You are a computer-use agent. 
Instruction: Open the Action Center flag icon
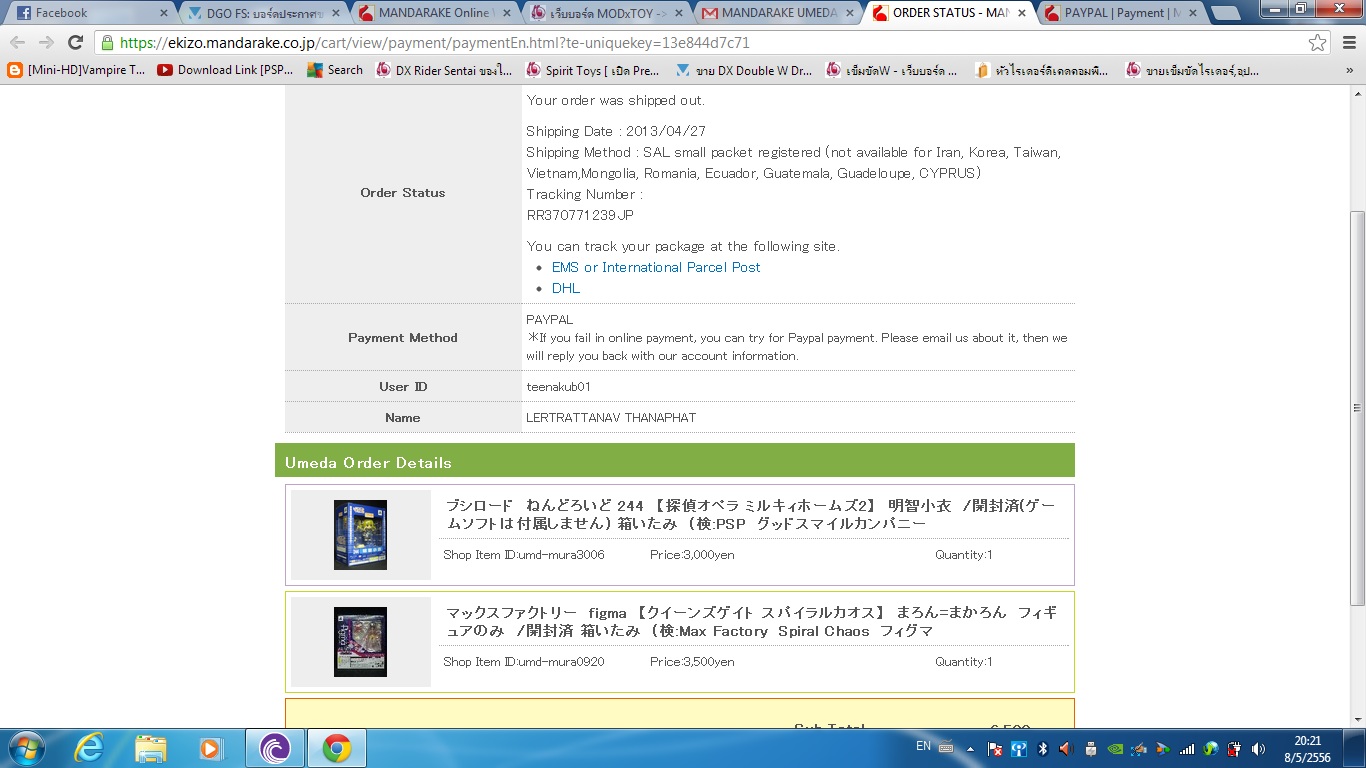[x=995, y=748]
